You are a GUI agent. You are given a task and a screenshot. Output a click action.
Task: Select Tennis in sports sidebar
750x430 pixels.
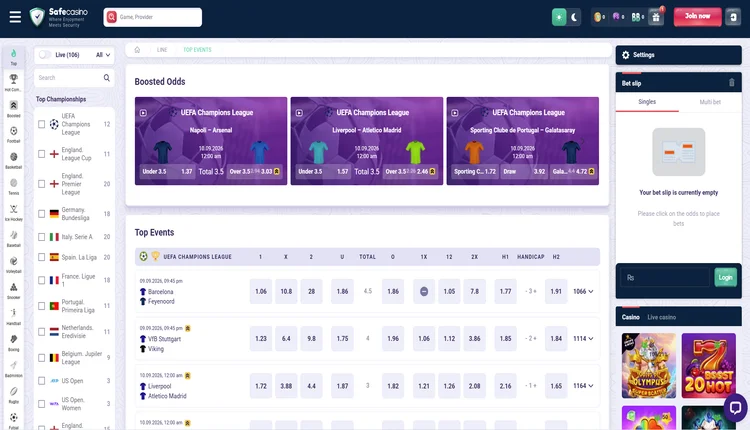[x=13, y=187]
